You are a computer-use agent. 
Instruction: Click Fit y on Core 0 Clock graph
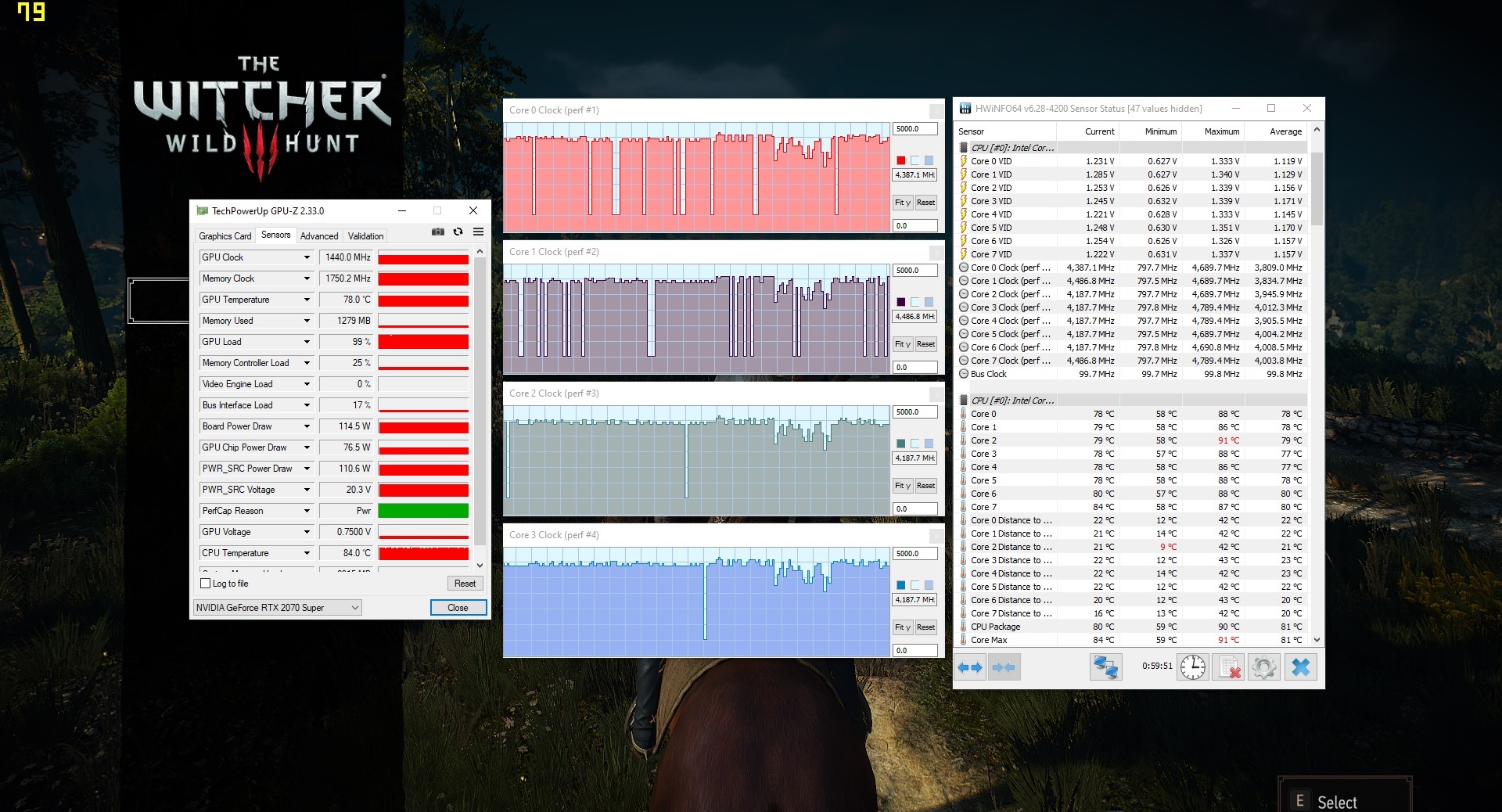click(x=903, y=203)
